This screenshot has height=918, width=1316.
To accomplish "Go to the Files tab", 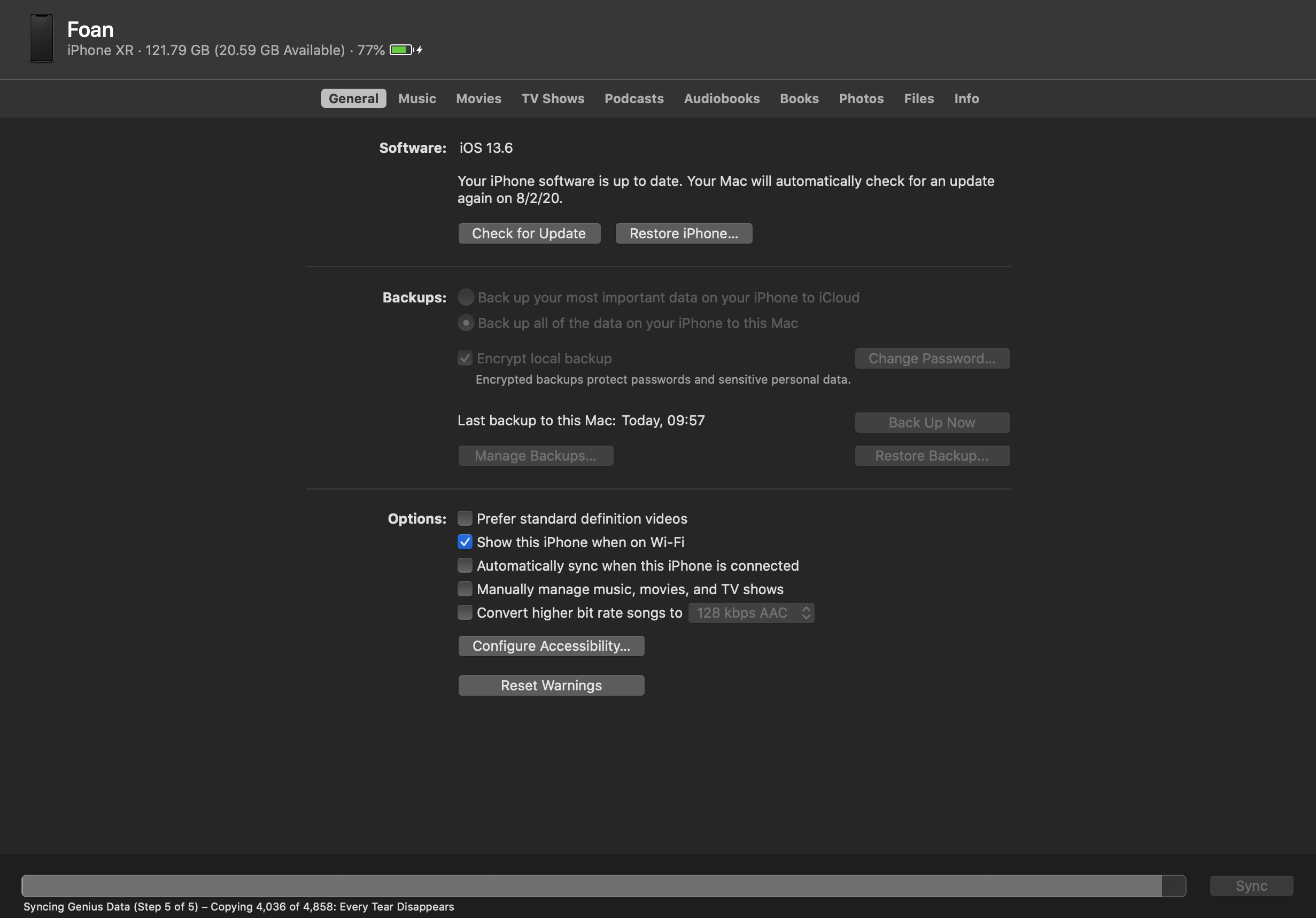I will tap(918, 98).
